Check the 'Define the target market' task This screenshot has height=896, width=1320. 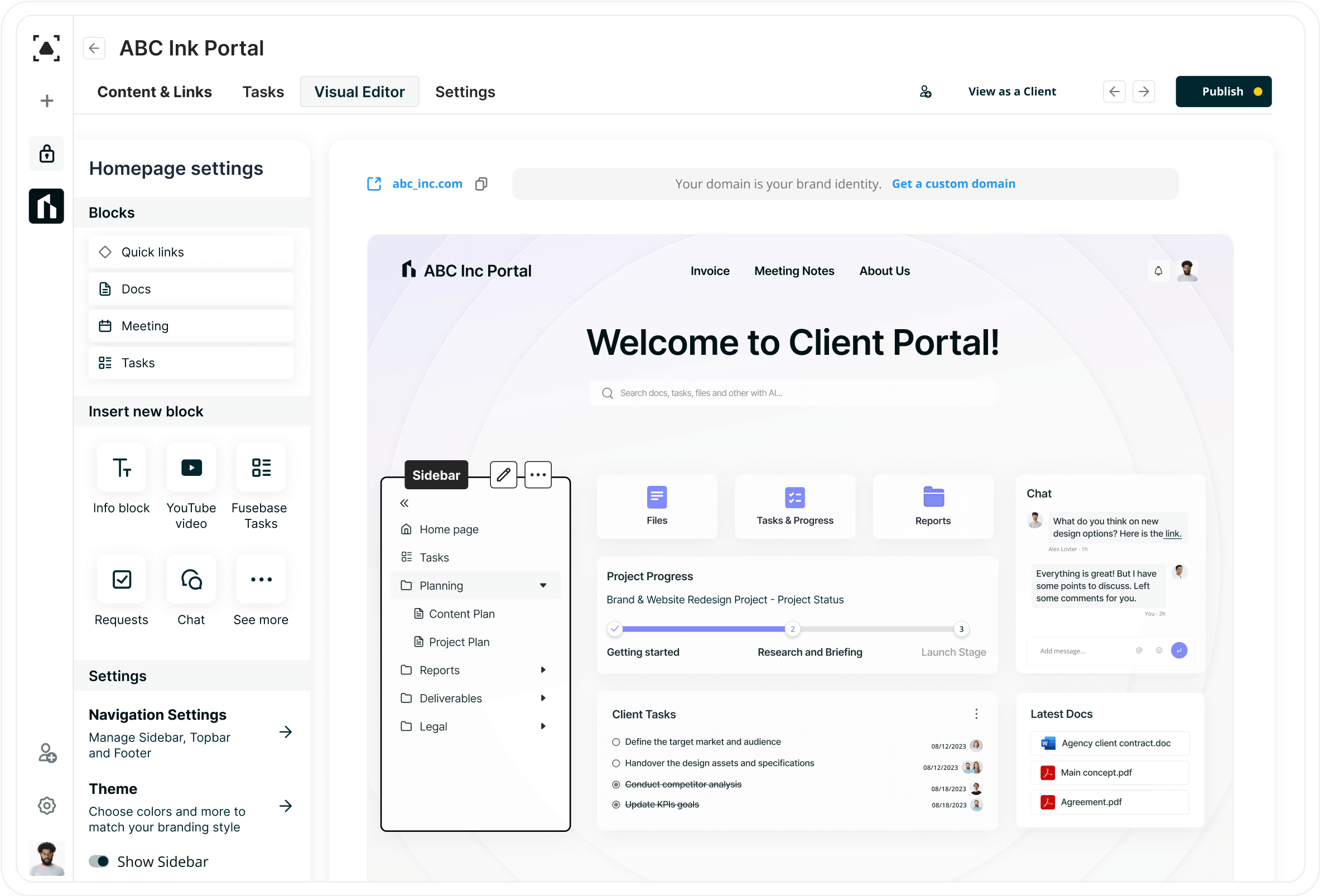(616, 742)
